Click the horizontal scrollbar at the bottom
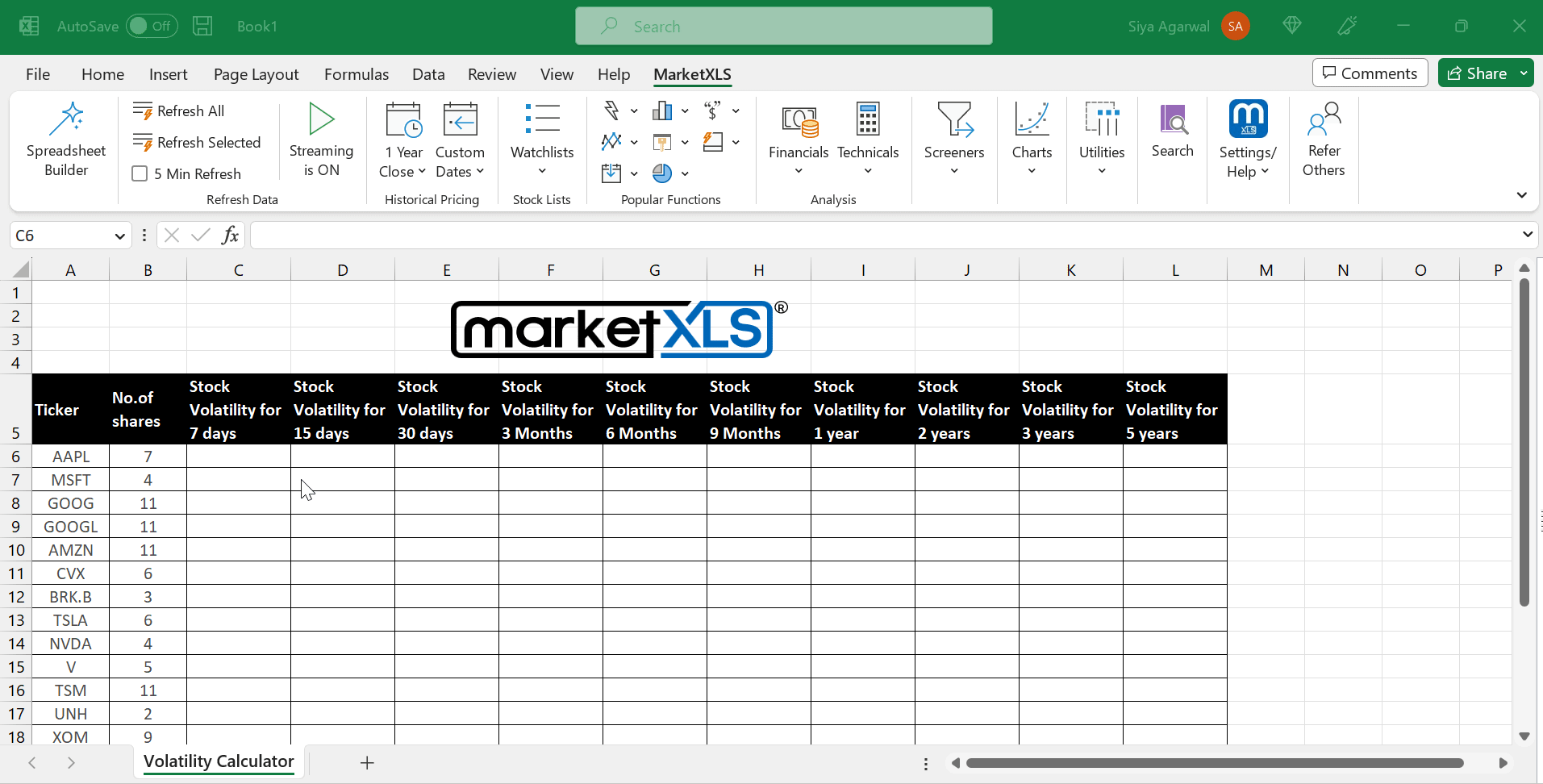The image size is (1543, 784). click(x=1214, y=763)
